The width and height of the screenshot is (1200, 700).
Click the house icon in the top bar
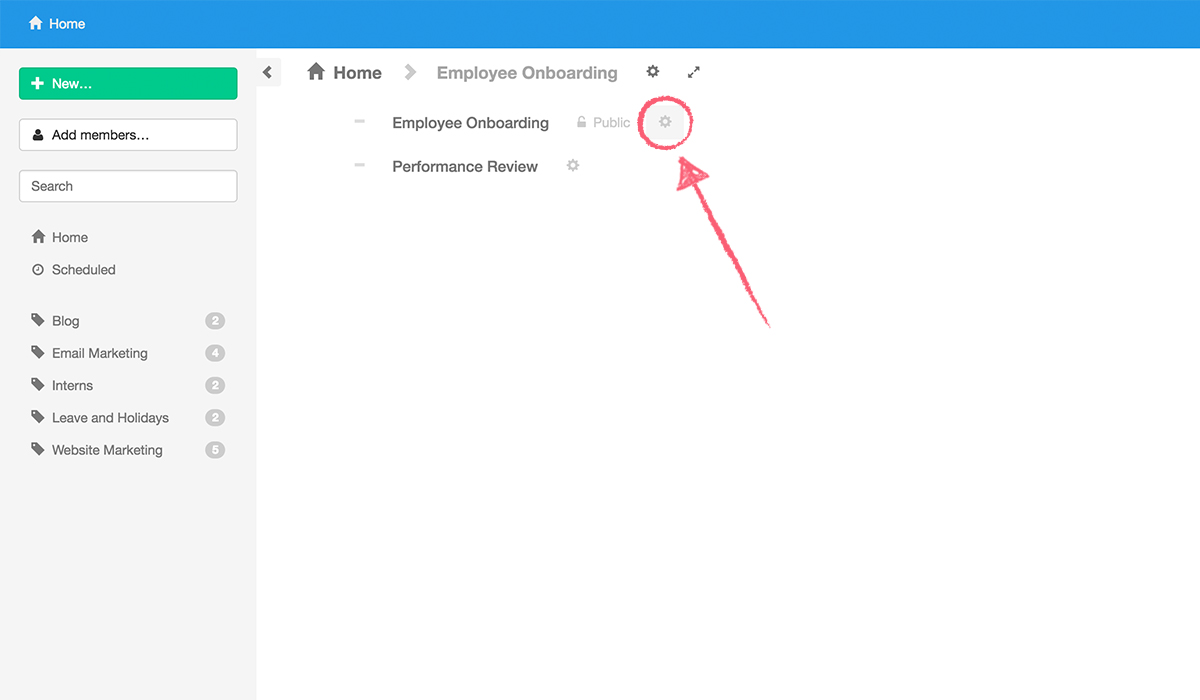(x=36, y=22)
